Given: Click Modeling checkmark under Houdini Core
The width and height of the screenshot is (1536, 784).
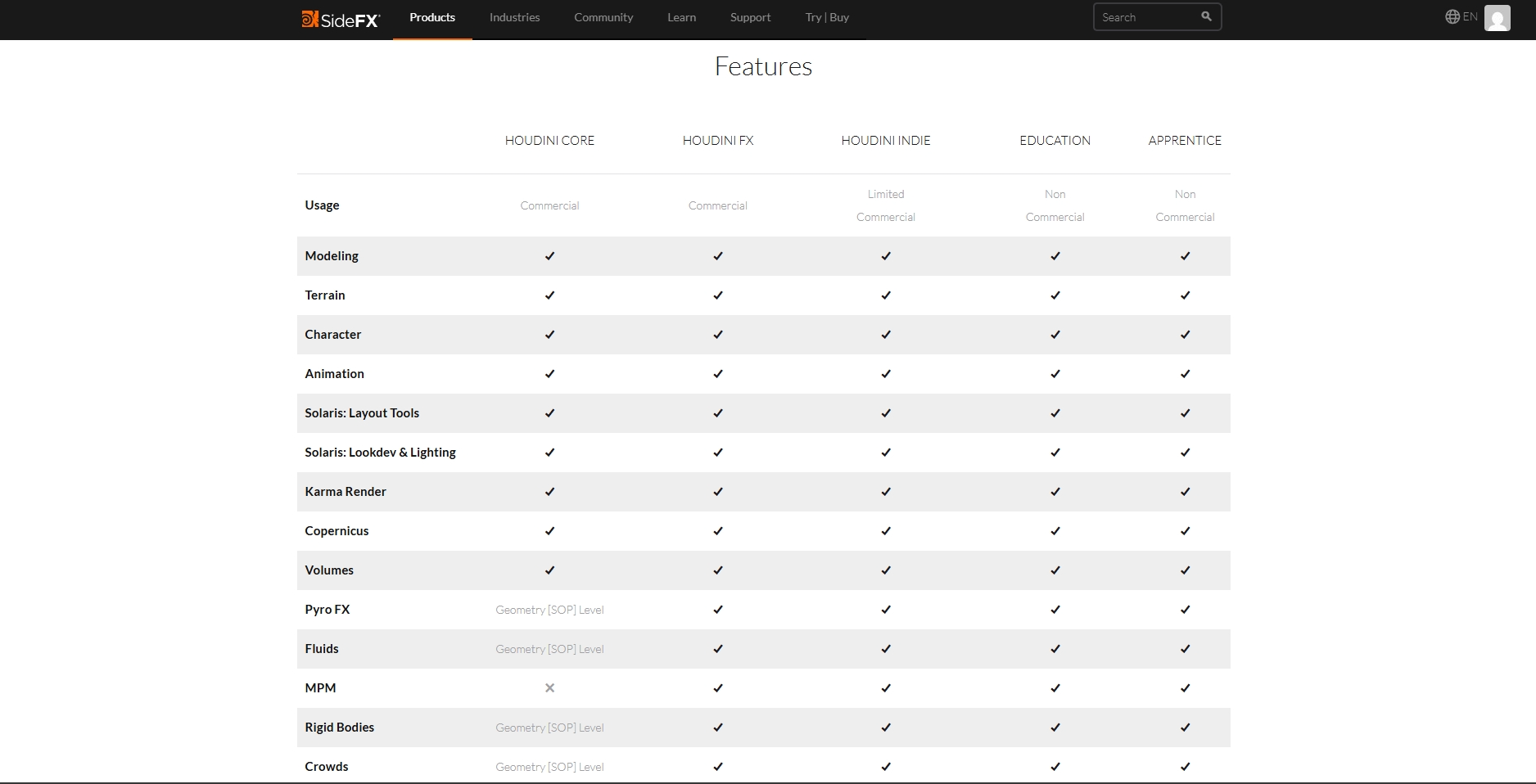Looking at the screenshot, I should point(549,256).
